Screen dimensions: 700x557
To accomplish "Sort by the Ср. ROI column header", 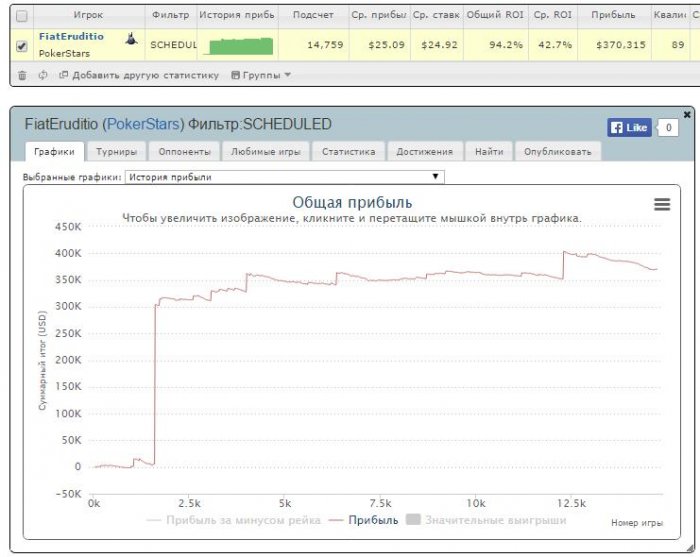I will [x=553, y=15].
